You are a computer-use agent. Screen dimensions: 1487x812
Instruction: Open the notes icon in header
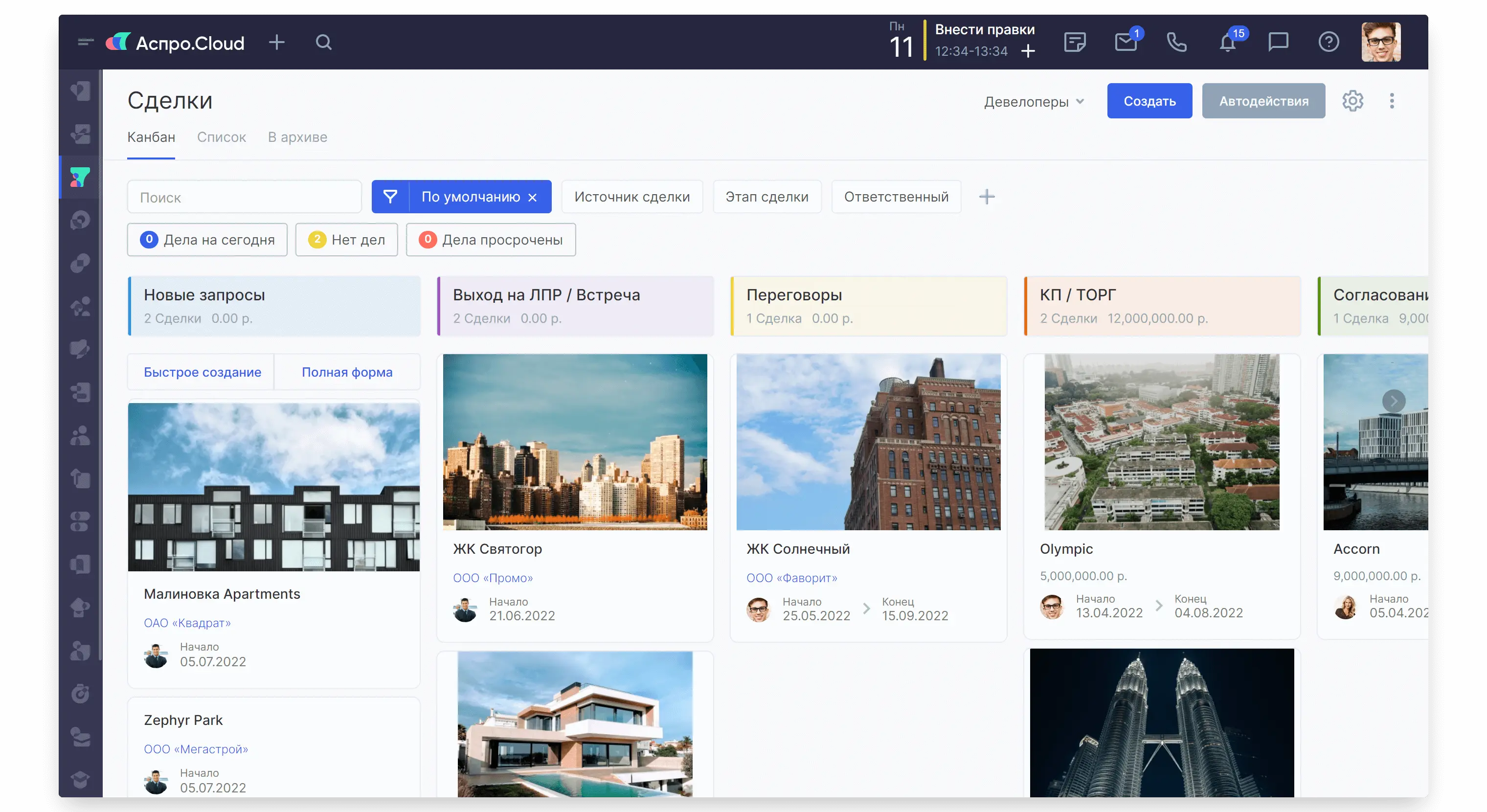[1074, 42]
